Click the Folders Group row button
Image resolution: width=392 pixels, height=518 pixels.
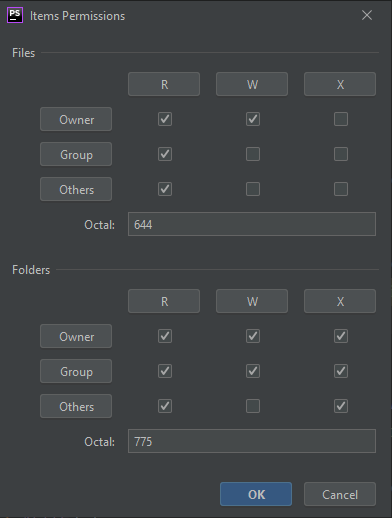[x=76, y=371]
